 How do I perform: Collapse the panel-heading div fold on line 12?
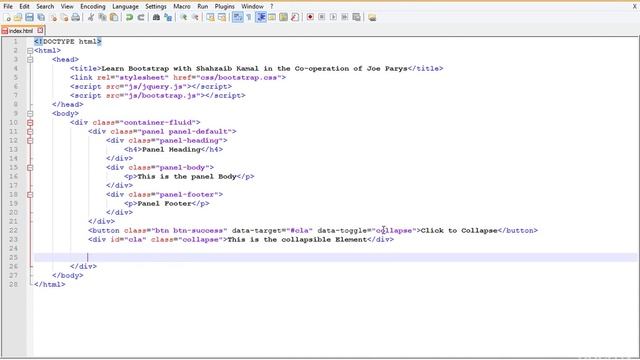[30, 140]
